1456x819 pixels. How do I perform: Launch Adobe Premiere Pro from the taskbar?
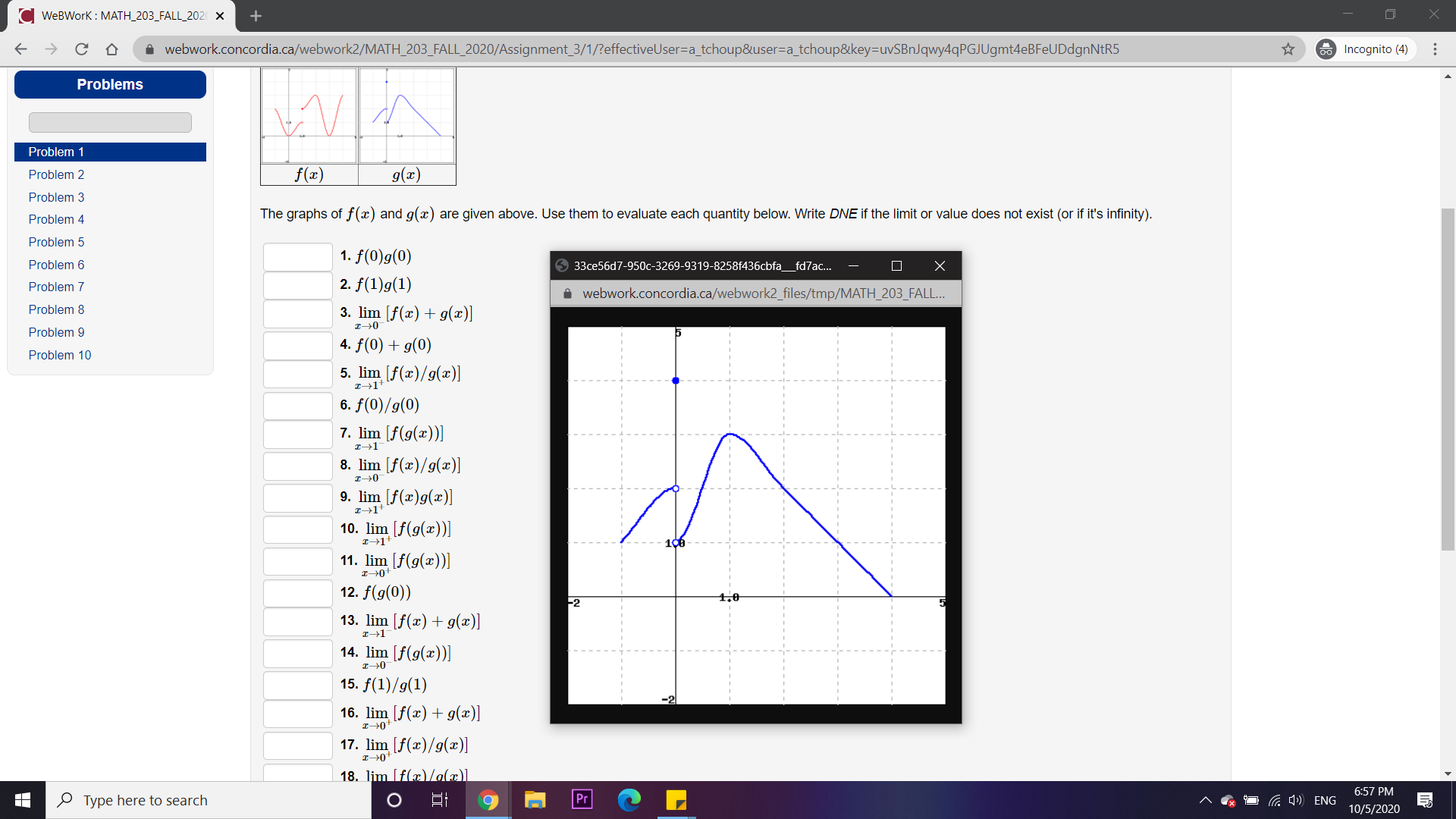pos(581,799)
